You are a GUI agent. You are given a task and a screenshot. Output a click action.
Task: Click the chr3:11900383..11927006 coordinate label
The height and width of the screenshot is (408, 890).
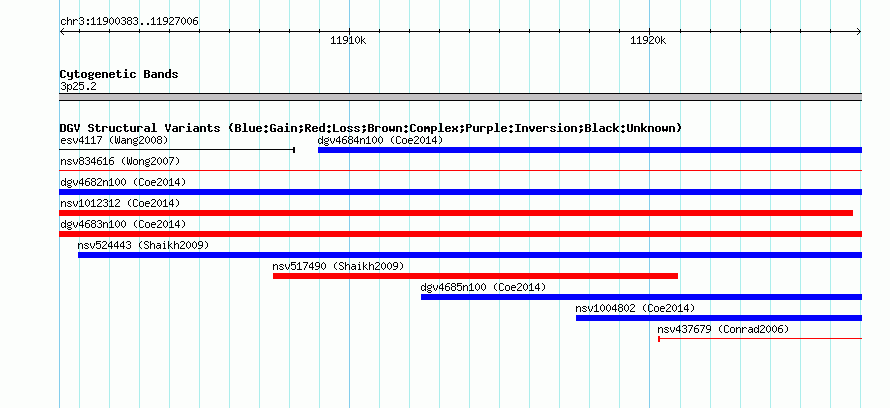(129, 22)
